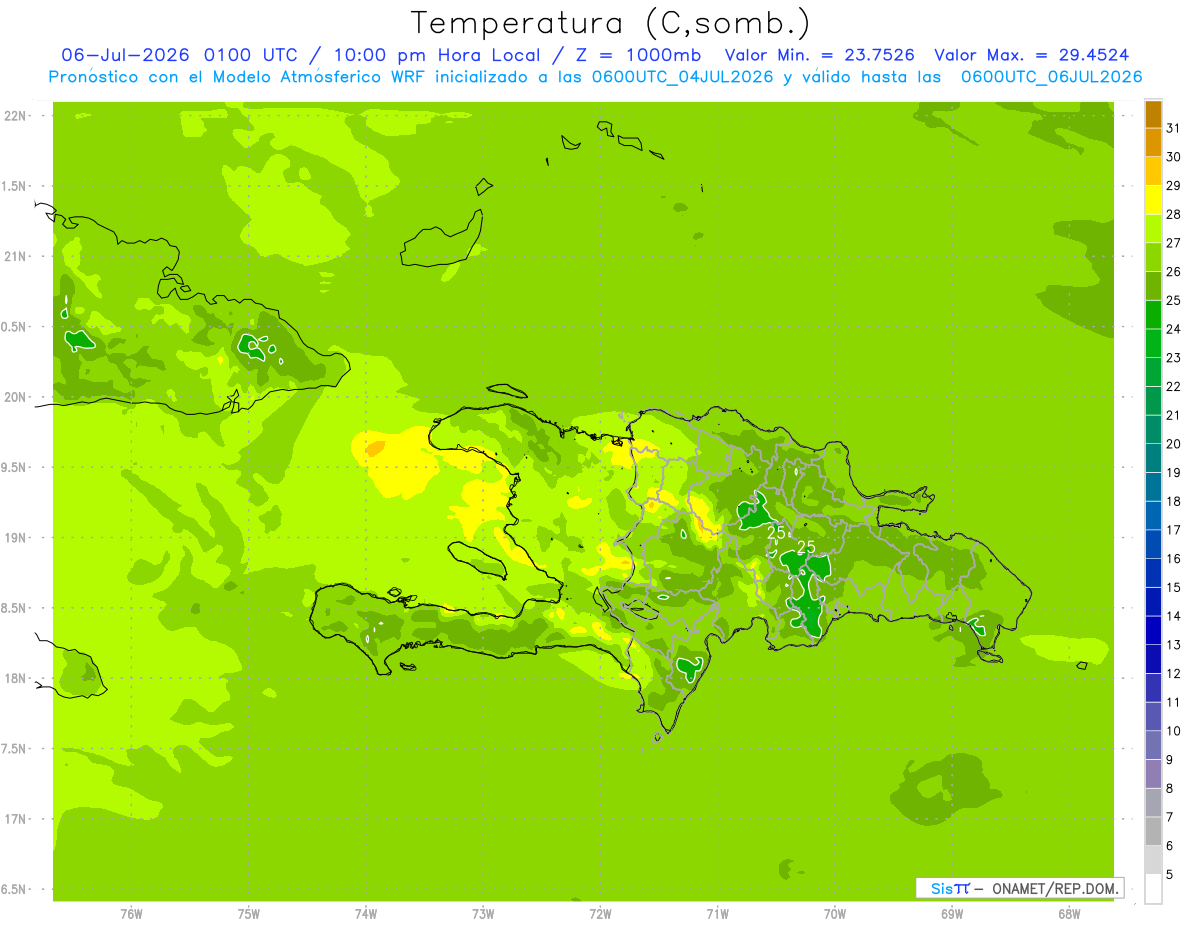Screen dimensions: 1200x927
Task: Click the 6.5N latitude label
Action: [15, 889]
